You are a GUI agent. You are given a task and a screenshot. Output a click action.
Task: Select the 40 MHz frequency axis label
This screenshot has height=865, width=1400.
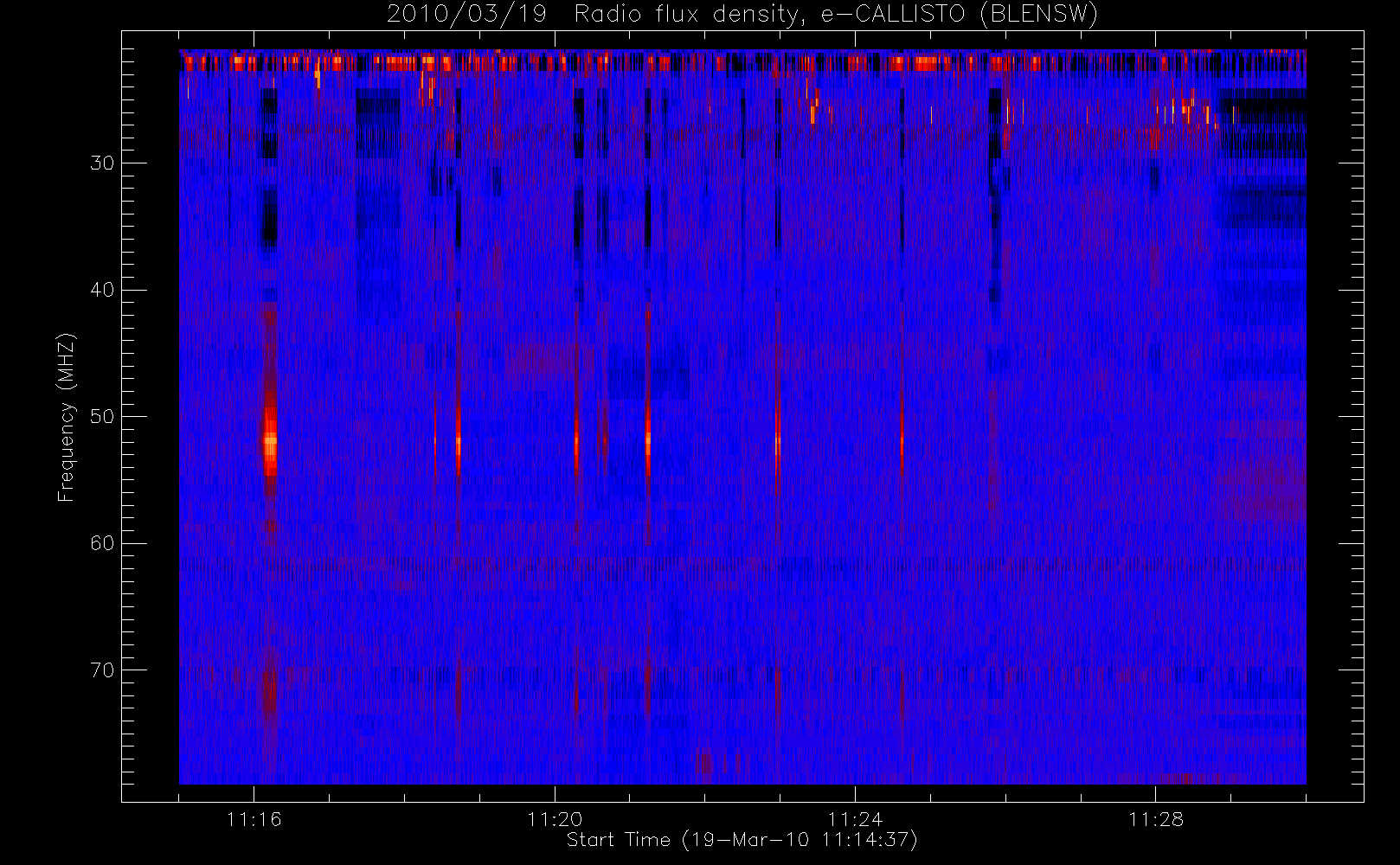(102, 290)
